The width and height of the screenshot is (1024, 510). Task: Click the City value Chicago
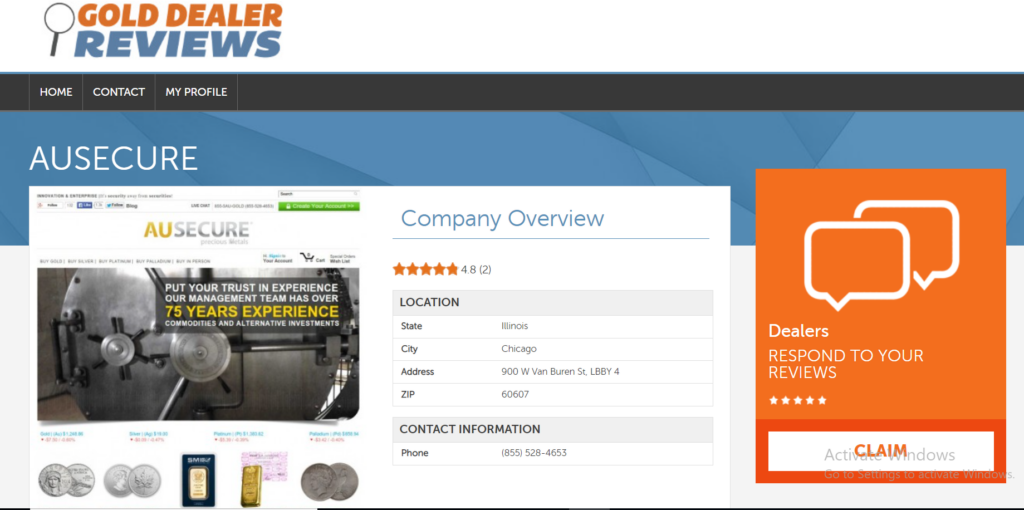click(x=519, y=349)
